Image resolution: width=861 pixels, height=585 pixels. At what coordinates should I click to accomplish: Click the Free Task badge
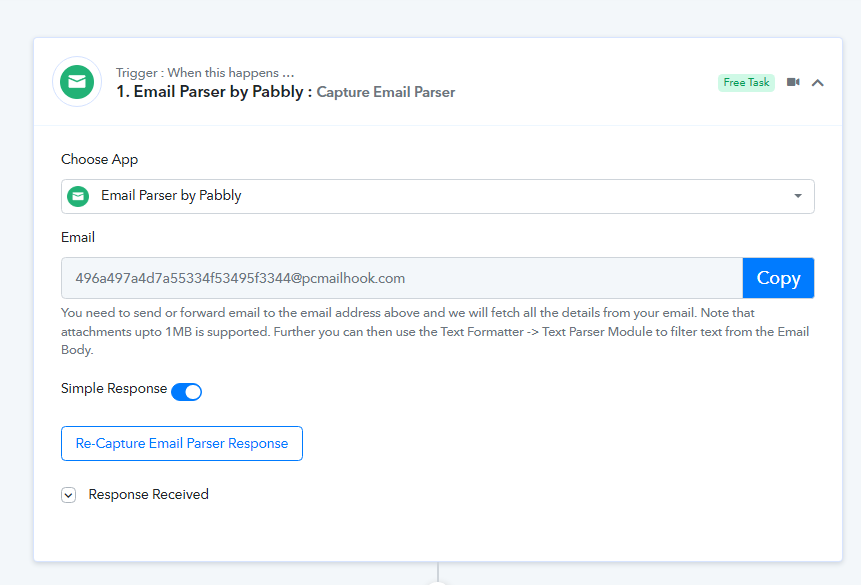746,82
